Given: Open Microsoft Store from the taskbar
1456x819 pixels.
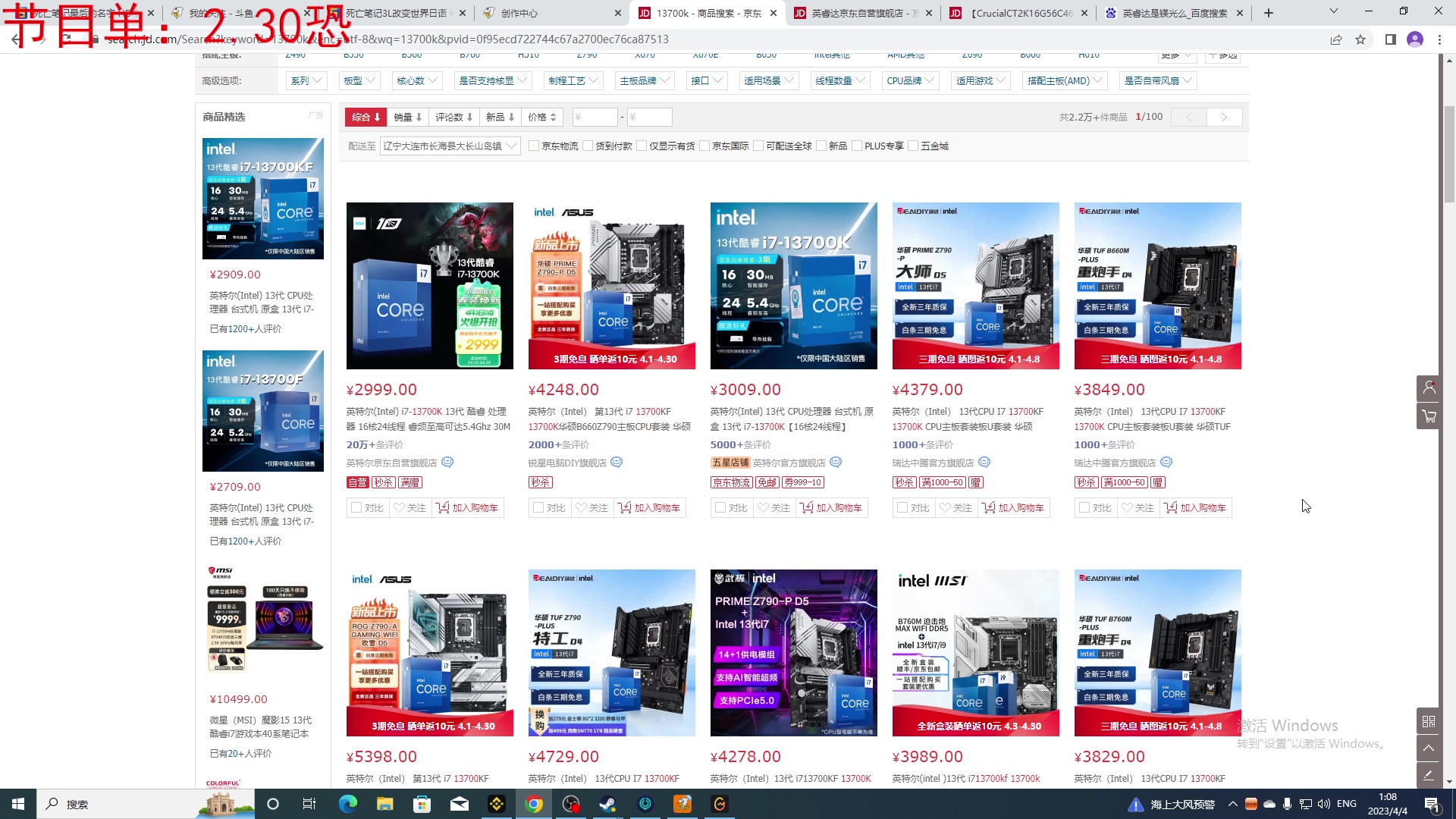Looking at the screenshot, I should [x=422, y=804].
